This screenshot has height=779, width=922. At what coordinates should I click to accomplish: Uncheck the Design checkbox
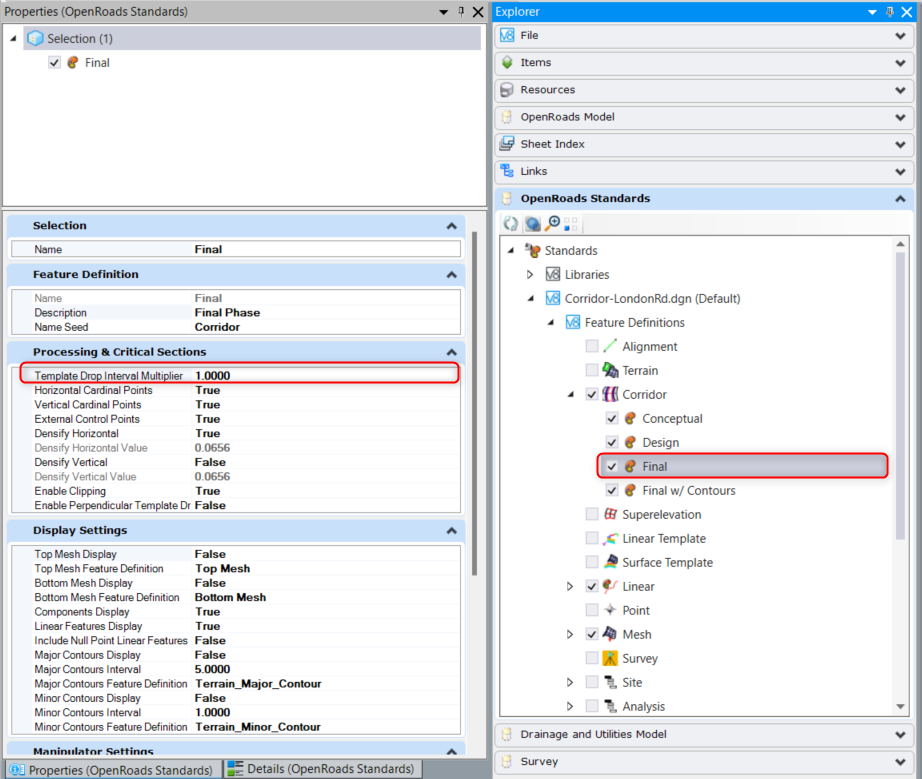[x=612, y=442]
